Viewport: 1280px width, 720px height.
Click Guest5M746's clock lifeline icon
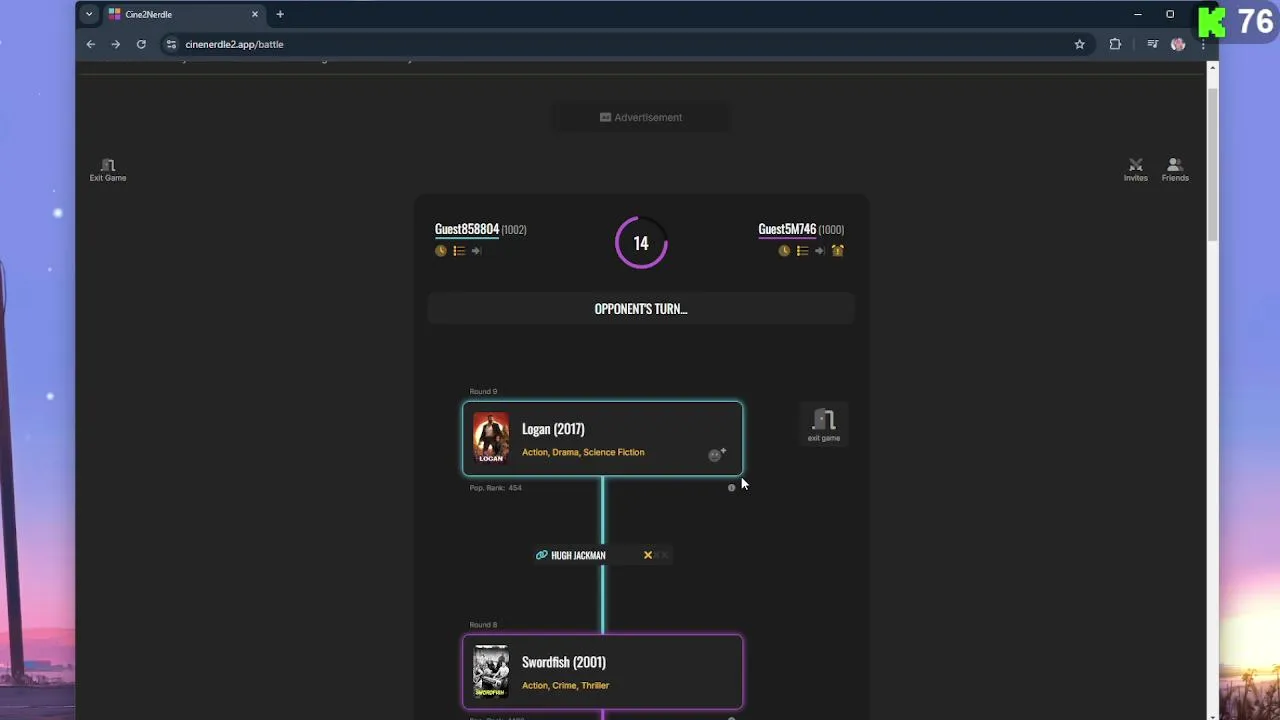784,251
